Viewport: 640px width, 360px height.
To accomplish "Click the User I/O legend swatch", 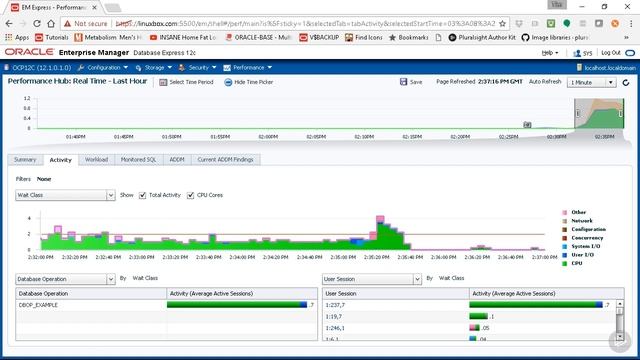I will click(565, 255).
